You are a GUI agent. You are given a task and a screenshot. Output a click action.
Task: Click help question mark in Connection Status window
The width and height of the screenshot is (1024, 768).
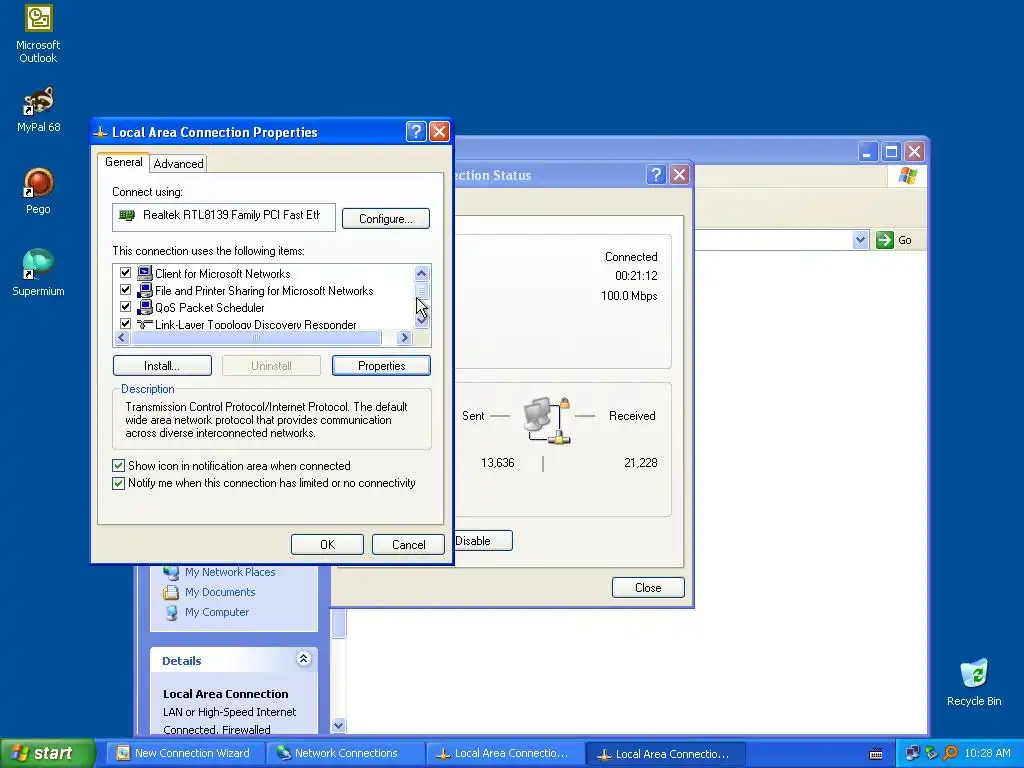(656, 174)
